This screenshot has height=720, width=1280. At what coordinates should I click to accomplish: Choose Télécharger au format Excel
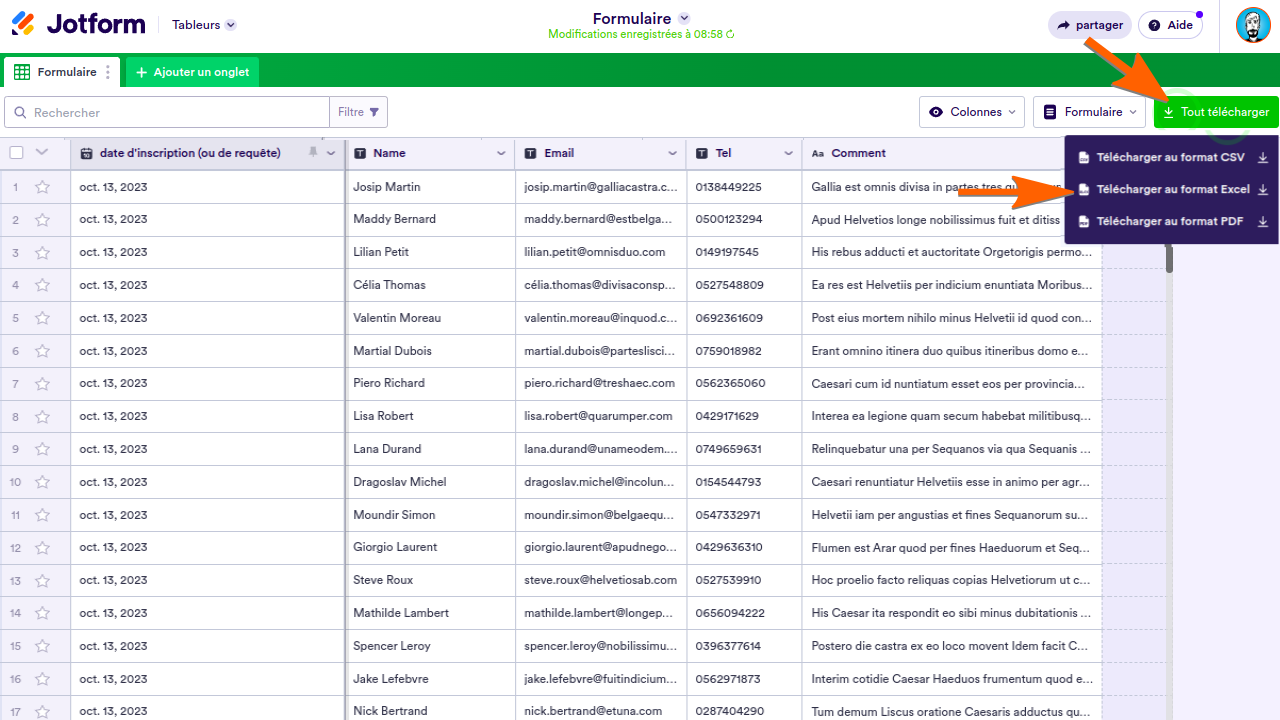(1172, 189)
